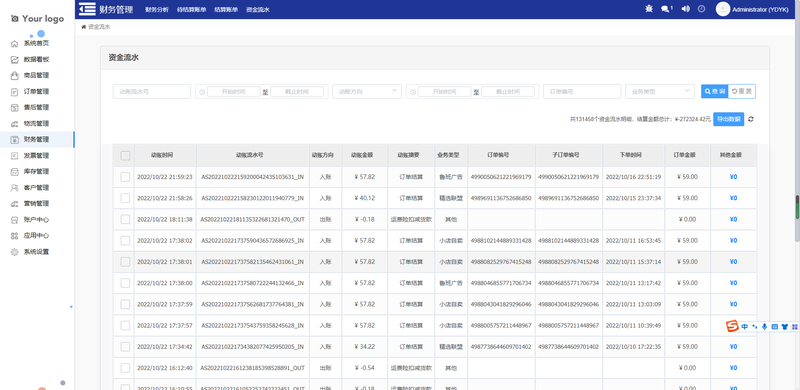Screen dimensions: 800x390
Task: Open 售后管理 icon in sidebar
Action: (14, 108)
